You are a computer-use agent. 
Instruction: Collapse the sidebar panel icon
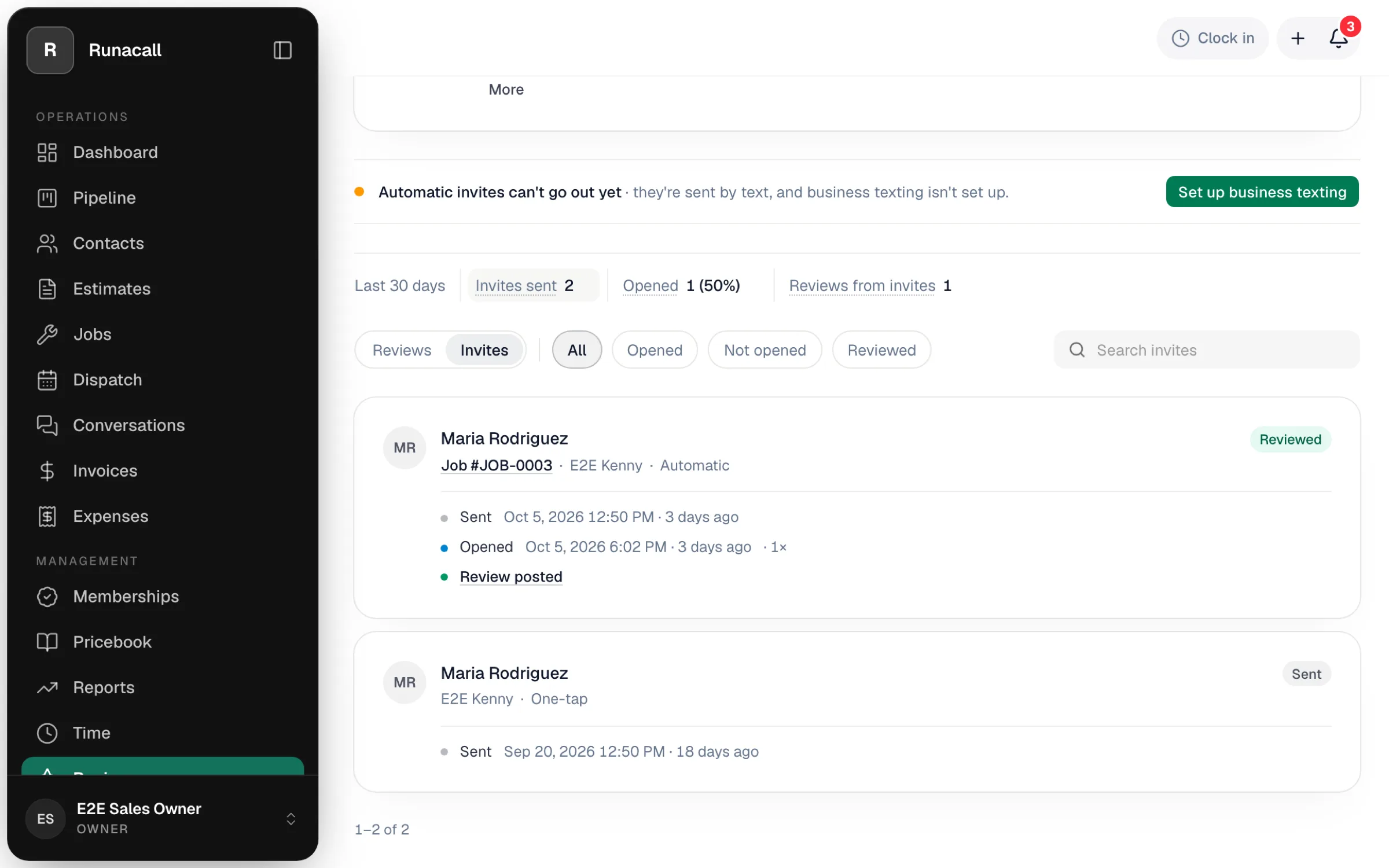pos(282,50)
